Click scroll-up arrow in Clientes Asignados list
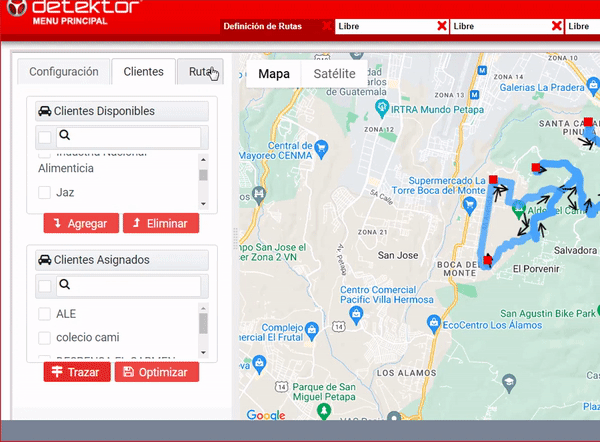 click(203, 308)
